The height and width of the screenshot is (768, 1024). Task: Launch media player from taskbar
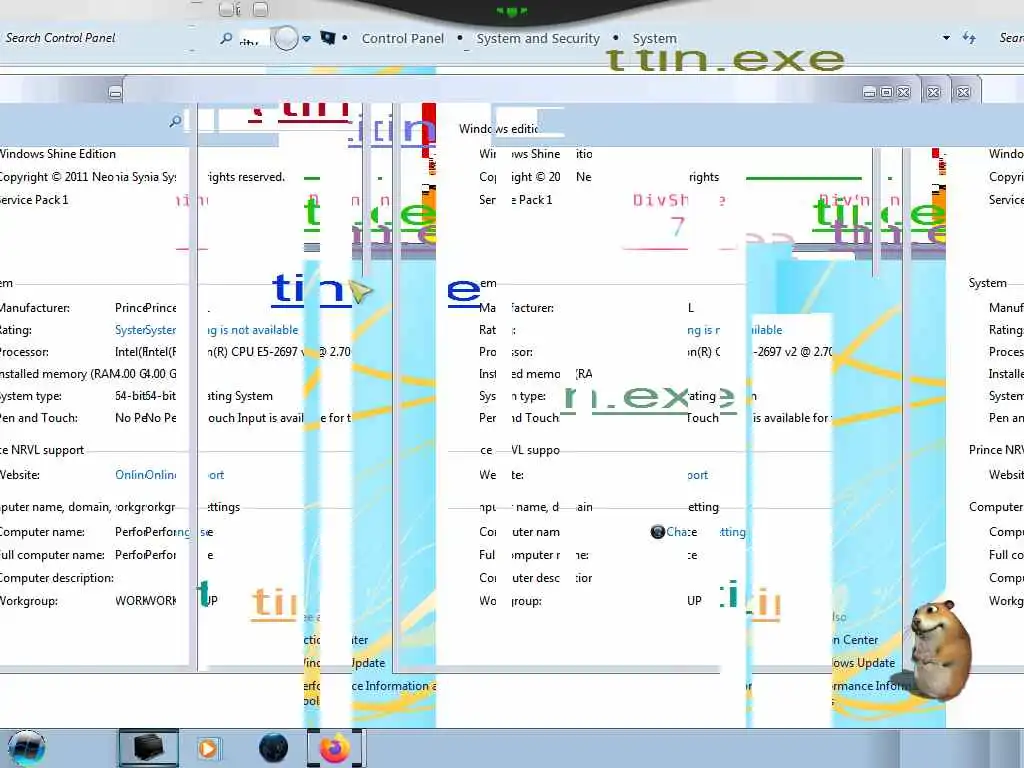208,748
